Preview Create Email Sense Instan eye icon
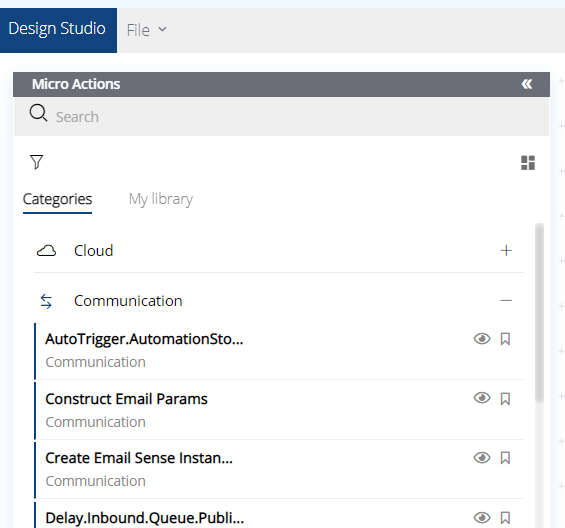The height and width of the screenshot is (528, 565). [482, 458]
